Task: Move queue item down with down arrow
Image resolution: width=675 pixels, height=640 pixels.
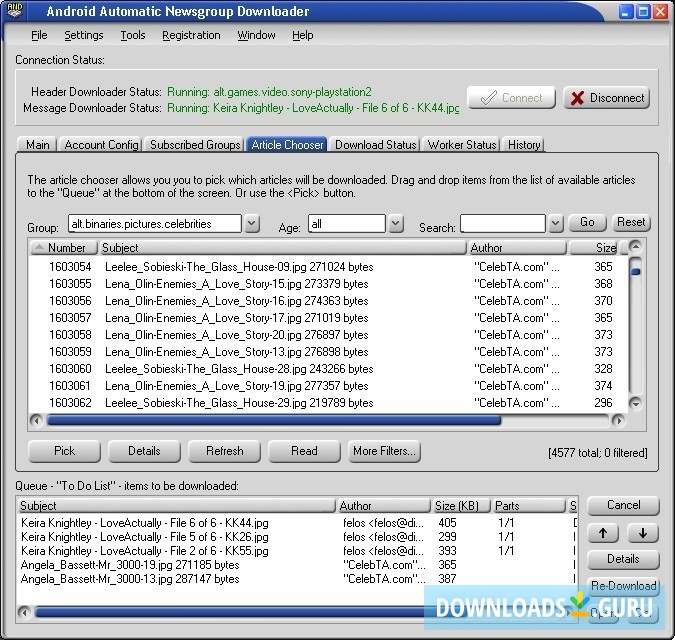Action: (643, 533)
